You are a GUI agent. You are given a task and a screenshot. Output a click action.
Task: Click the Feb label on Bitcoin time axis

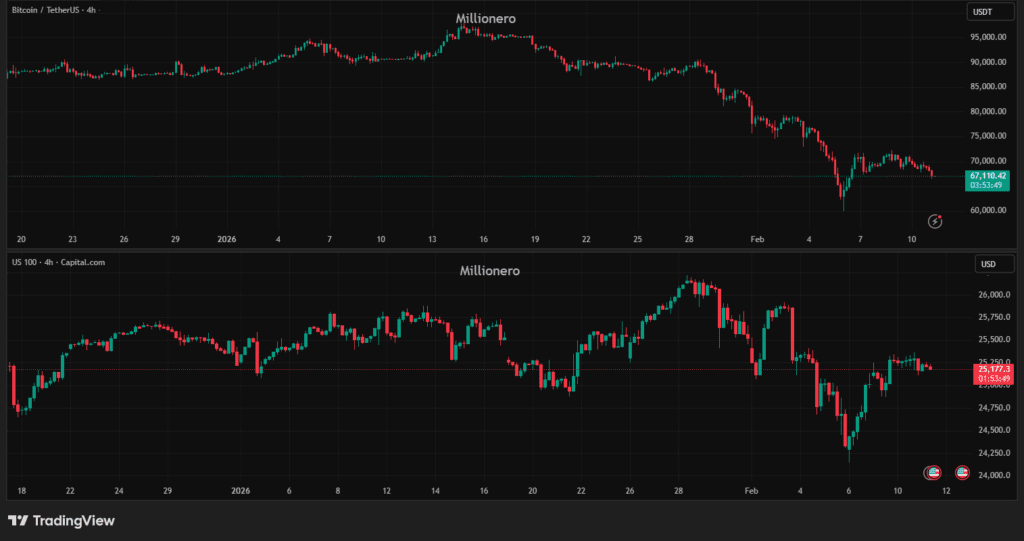pos(757,240)
